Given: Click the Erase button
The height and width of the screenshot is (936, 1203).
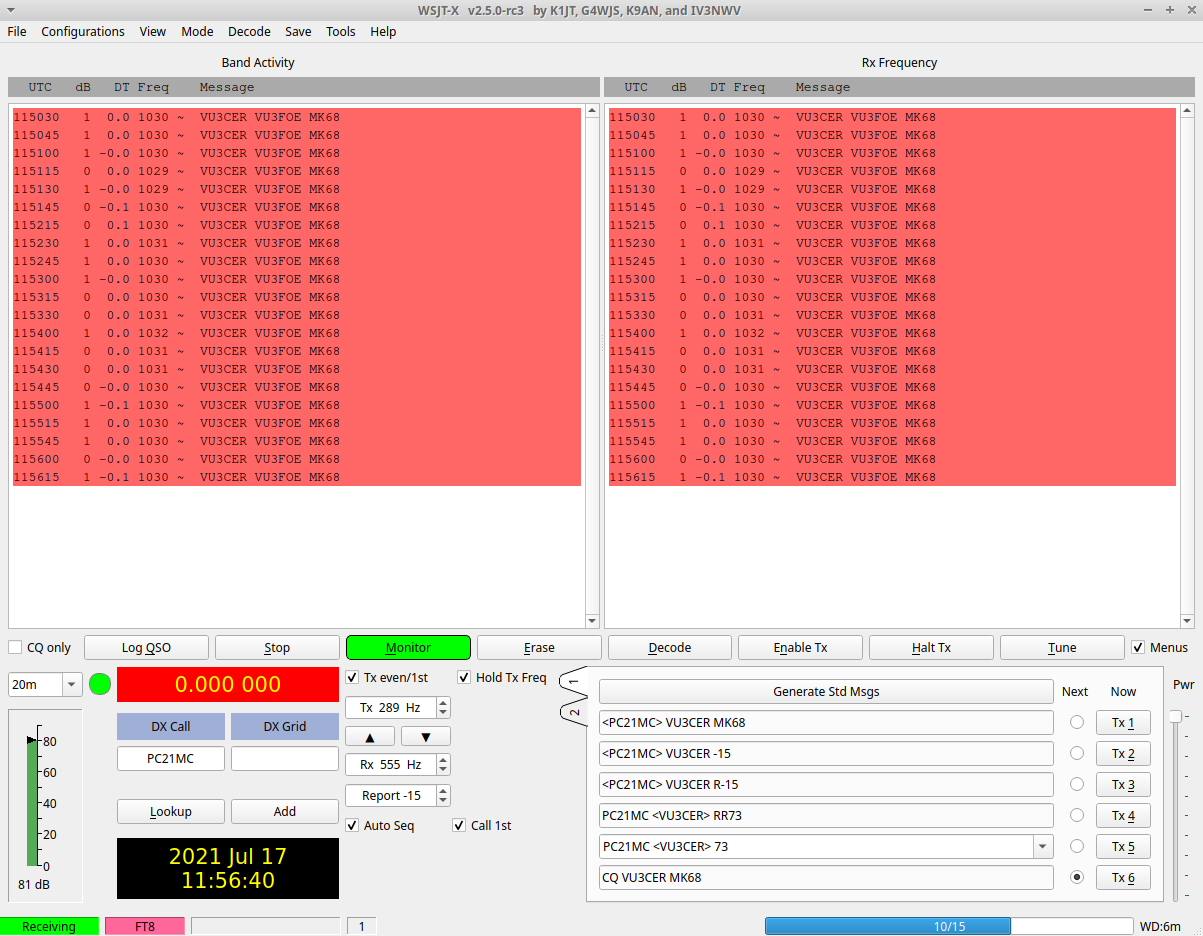Looking at the screenshot, I should coord(539,648).
